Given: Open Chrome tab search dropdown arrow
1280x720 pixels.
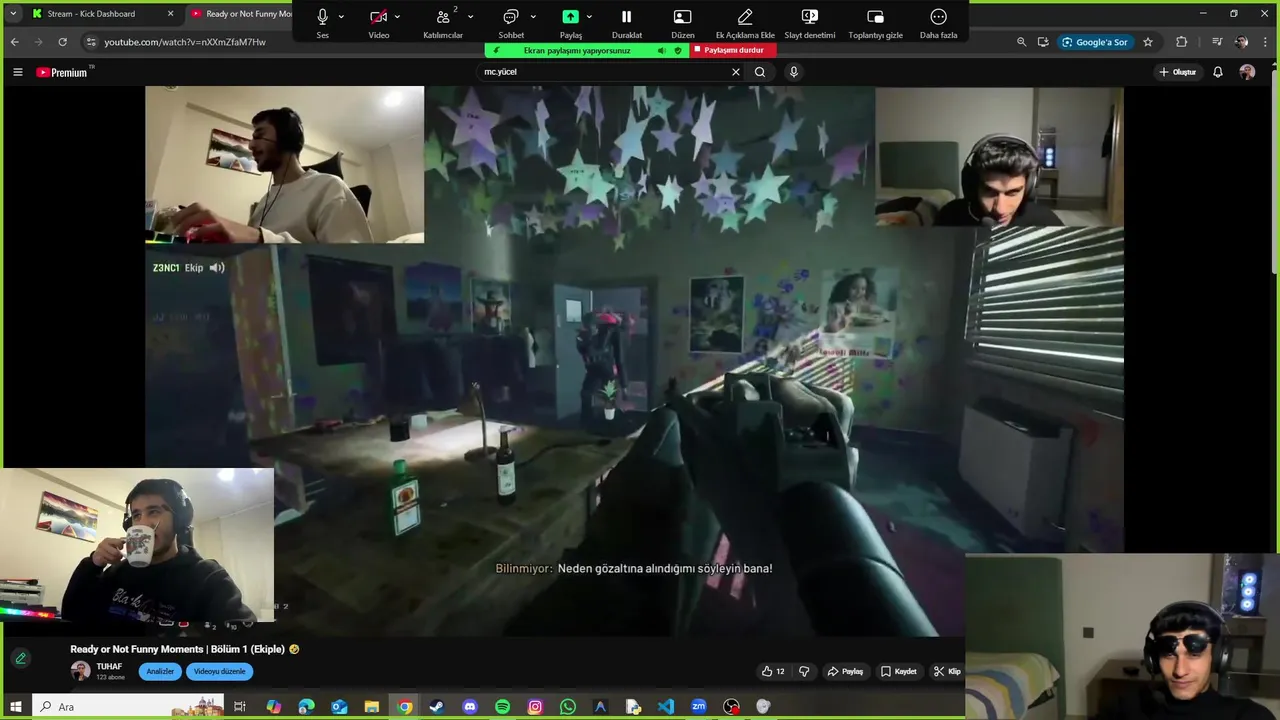Looking at the screenshot, I should [13, 14].
